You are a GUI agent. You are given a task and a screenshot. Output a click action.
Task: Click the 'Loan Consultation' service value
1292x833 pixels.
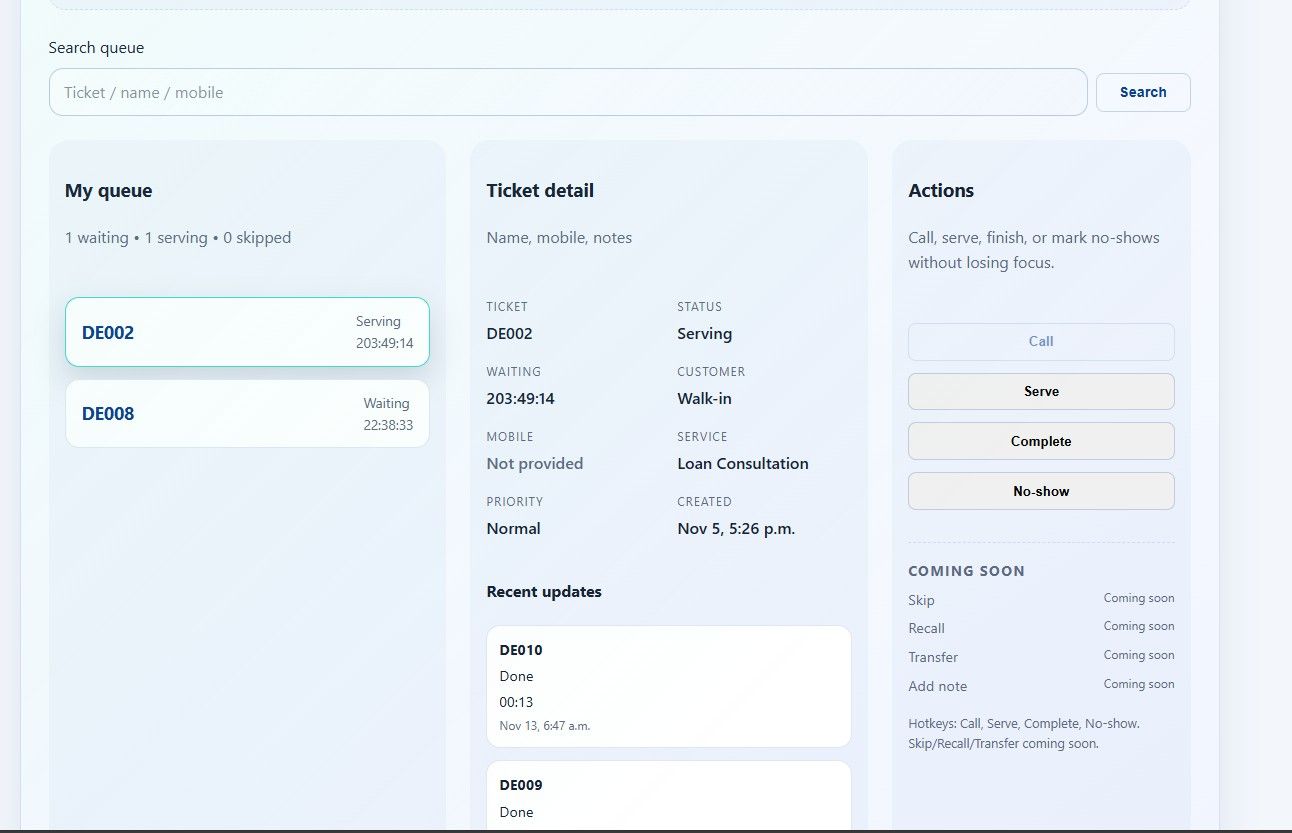click(x=743, y=464)
